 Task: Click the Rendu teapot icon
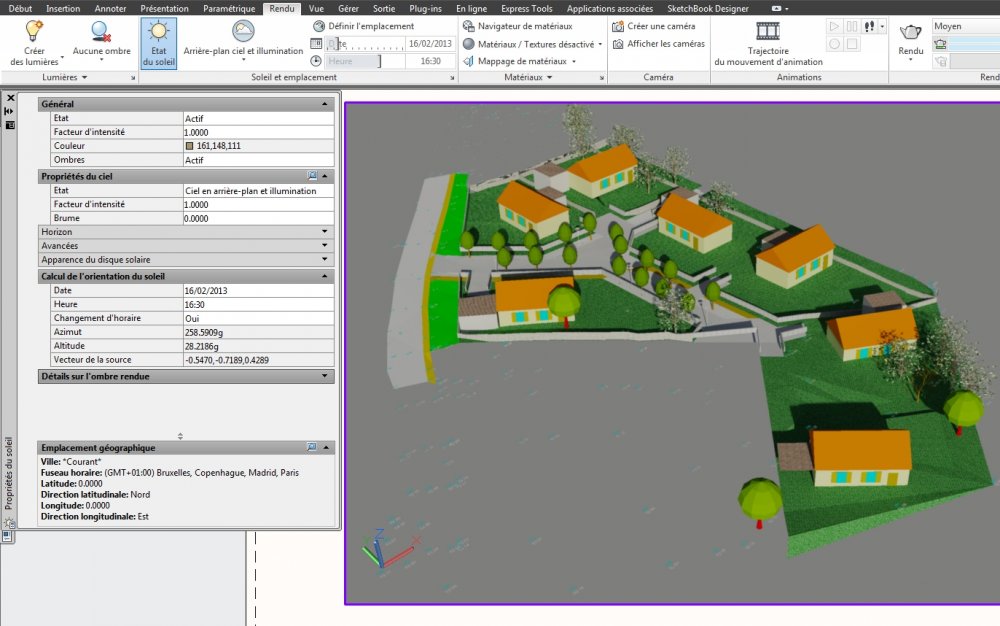click(910, 31)
